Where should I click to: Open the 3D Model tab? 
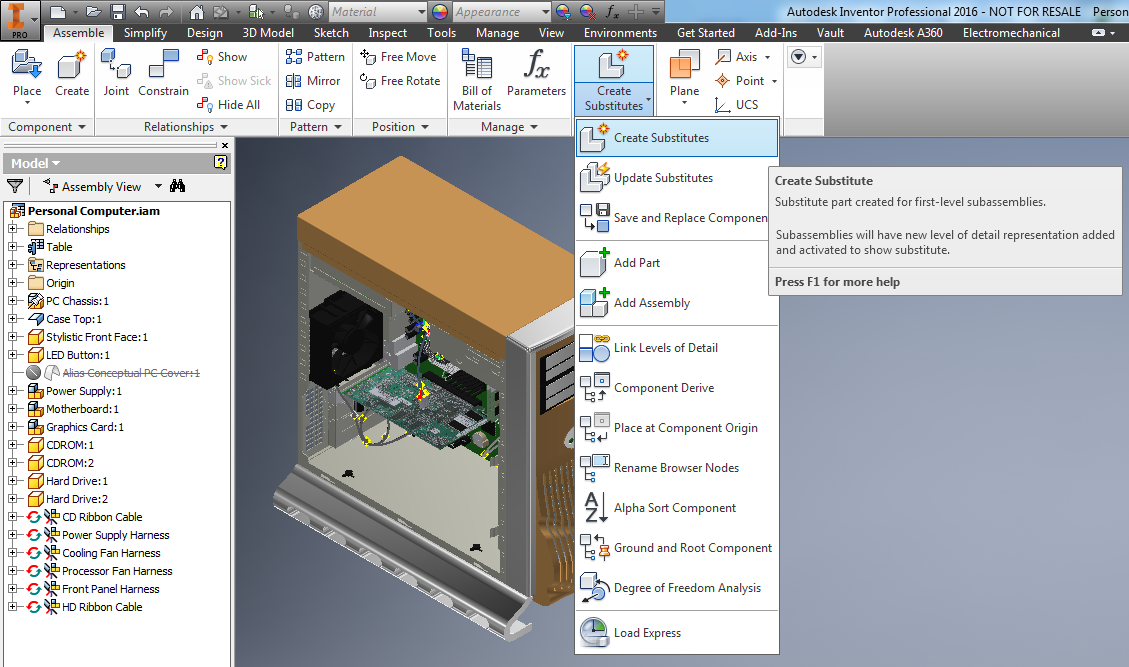tap(268, 33)
